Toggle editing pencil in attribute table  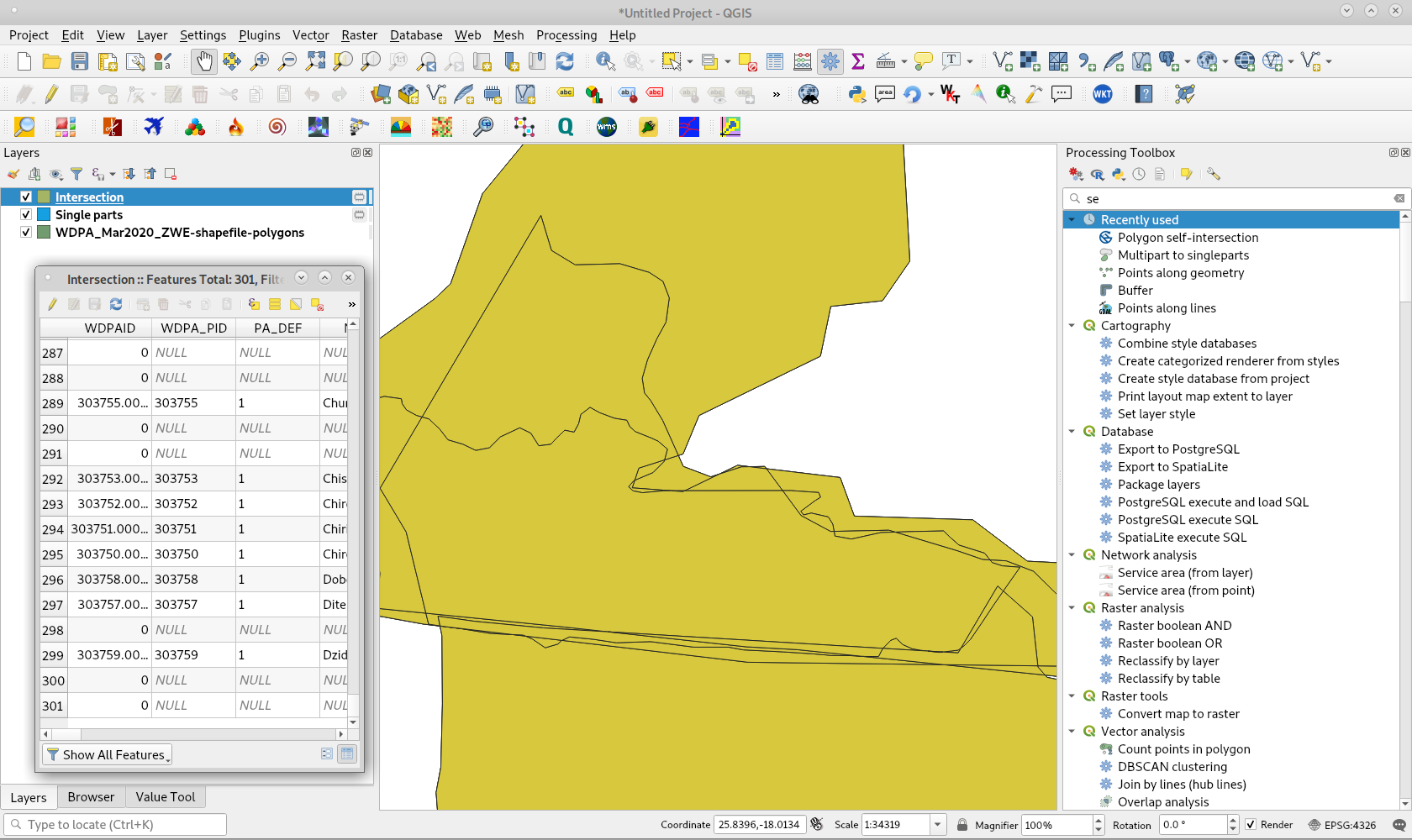click(52, 304)
